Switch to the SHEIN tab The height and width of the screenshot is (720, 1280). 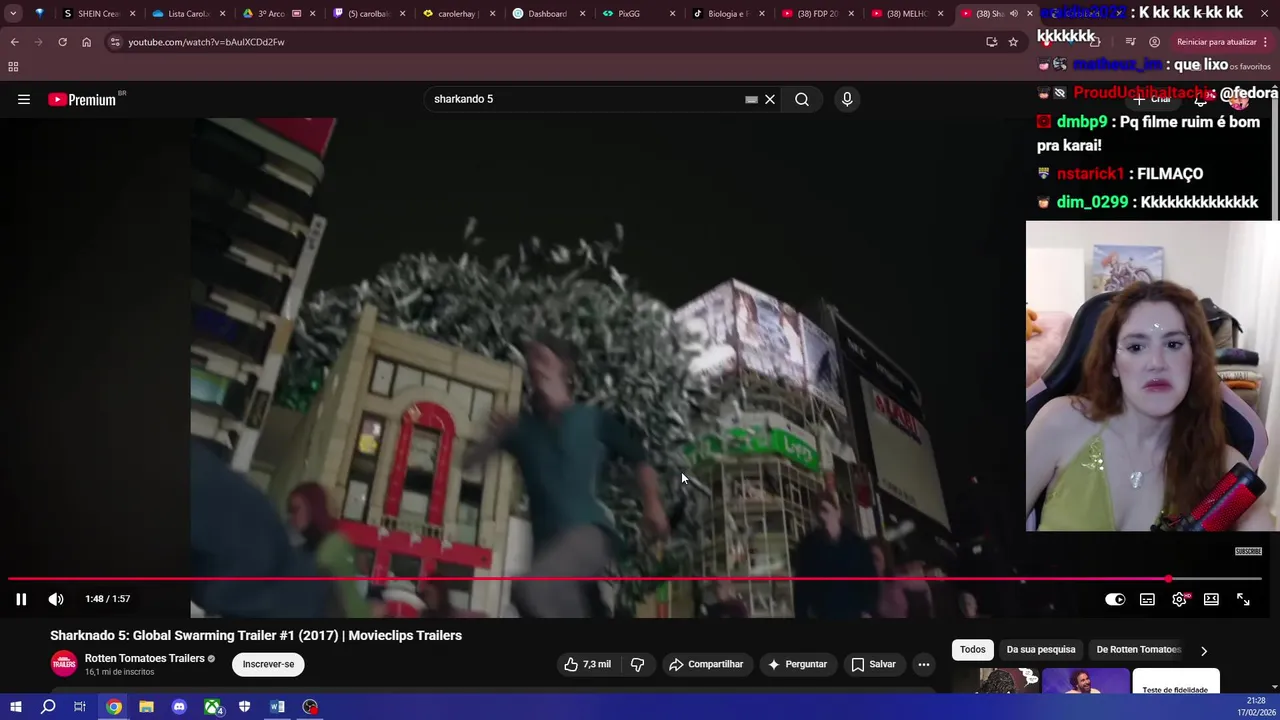tap(97, 14)
